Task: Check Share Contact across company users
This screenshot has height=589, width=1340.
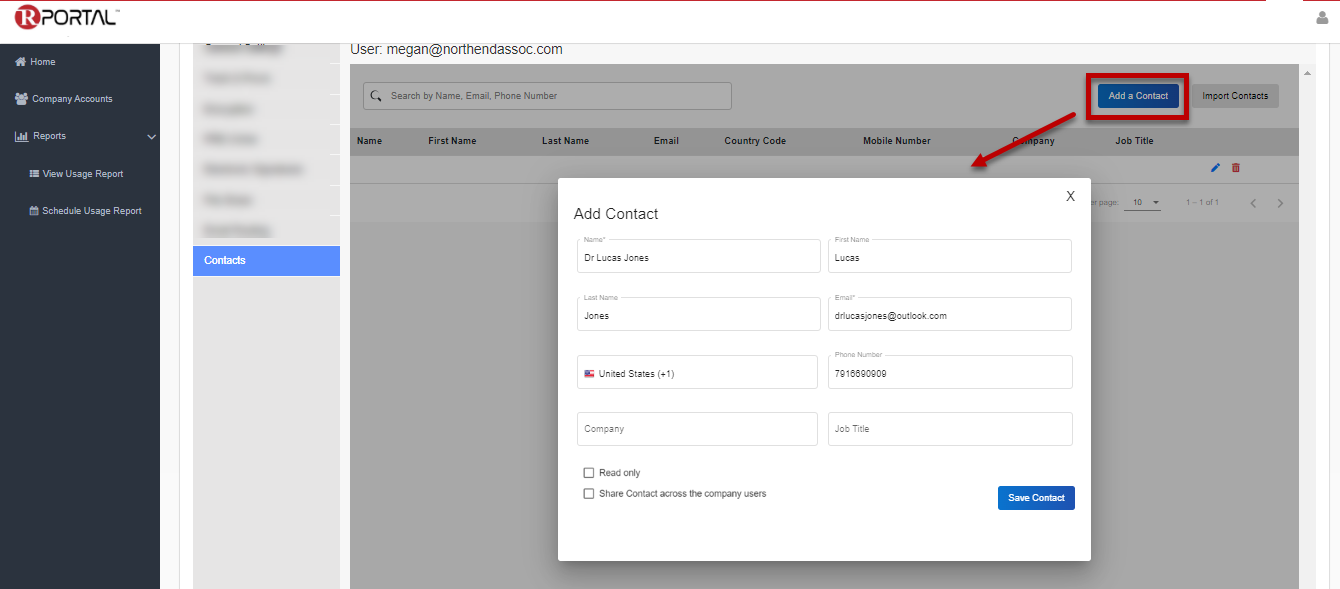Action: [x=589, y=494]
